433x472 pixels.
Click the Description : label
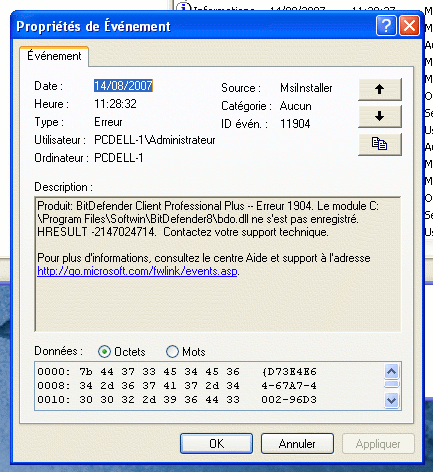pyautogui.click(x=63, y=187)
